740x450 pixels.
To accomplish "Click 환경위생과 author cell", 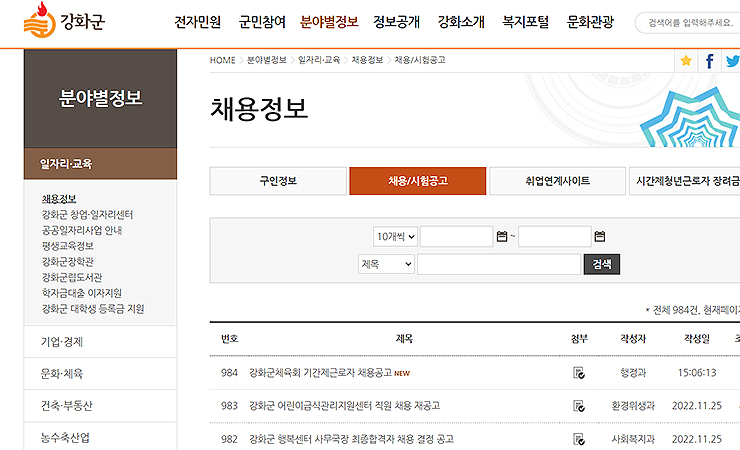I will point(633,406).
